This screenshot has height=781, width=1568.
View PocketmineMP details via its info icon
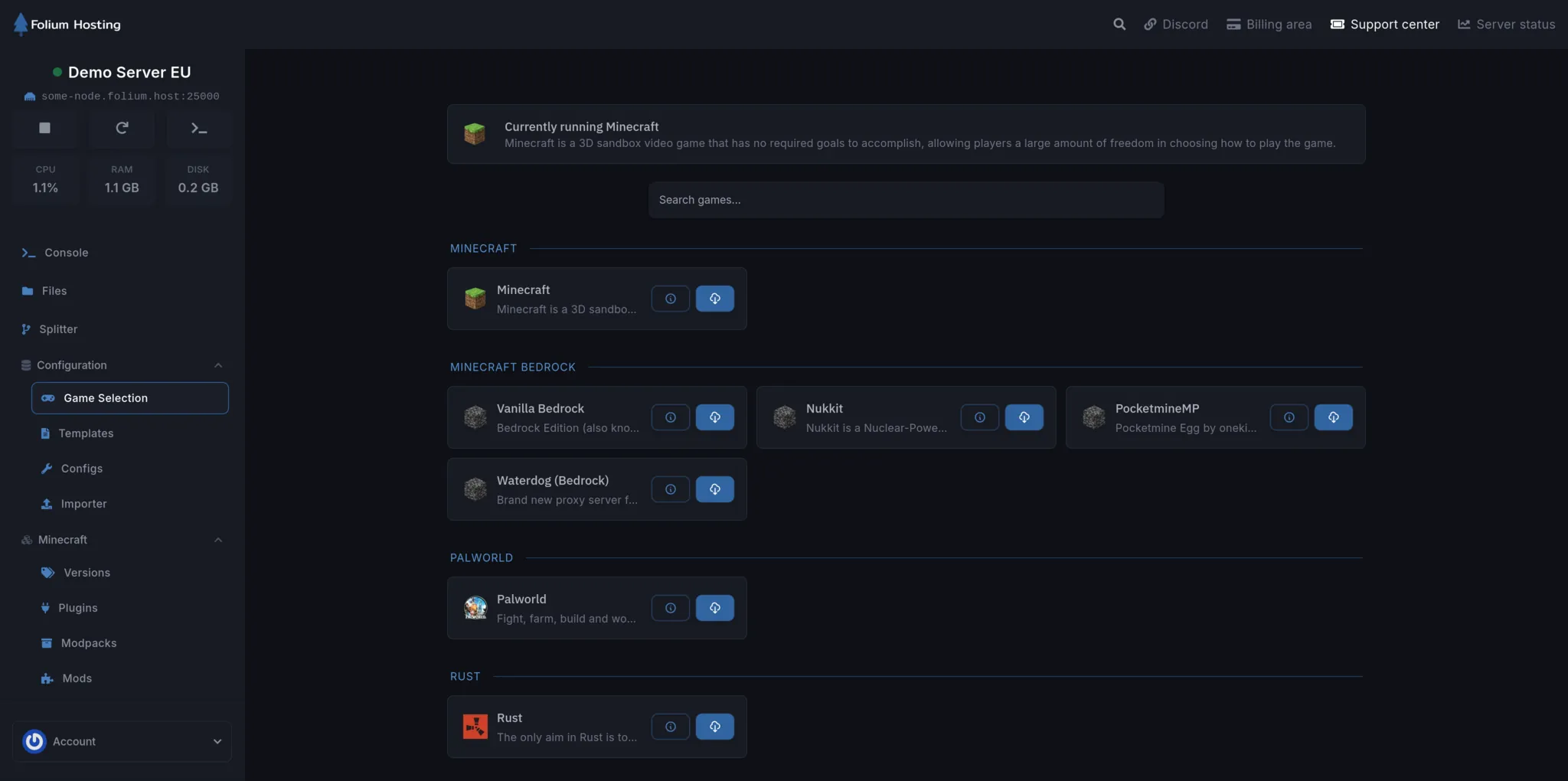[x=1289, y=417]
